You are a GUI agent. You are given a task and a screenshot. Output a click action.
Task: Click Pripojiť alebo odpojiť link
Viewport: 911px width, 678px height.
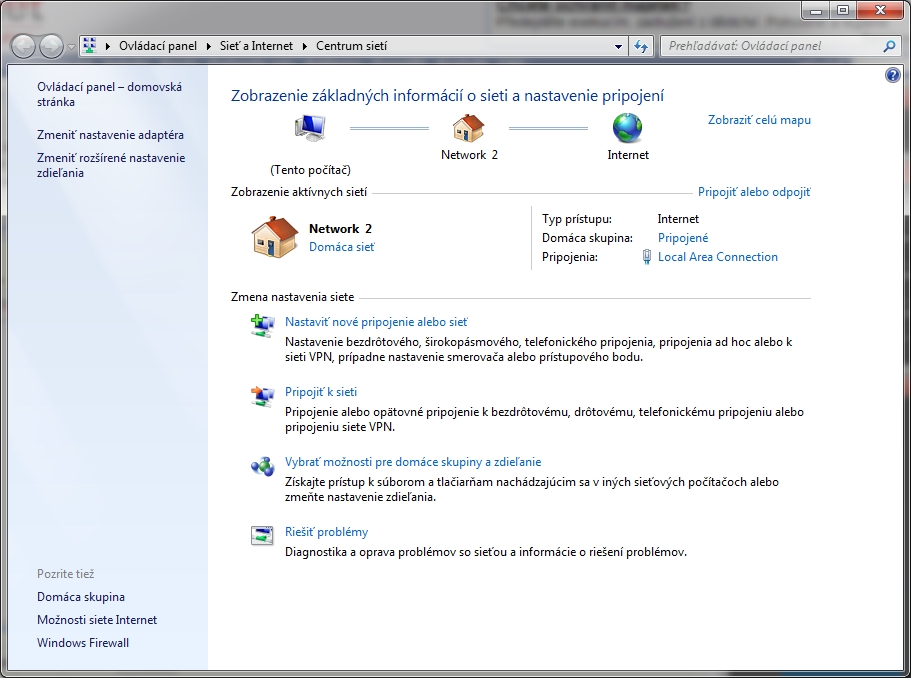coord(754,192)
